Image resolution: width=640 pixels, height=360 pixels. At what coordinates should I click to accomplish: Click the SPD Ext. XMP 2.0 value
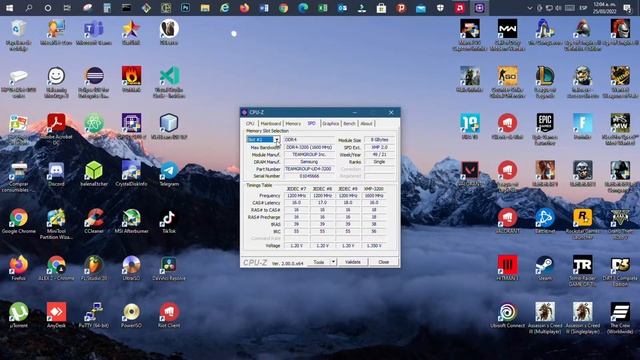(379, 147)
